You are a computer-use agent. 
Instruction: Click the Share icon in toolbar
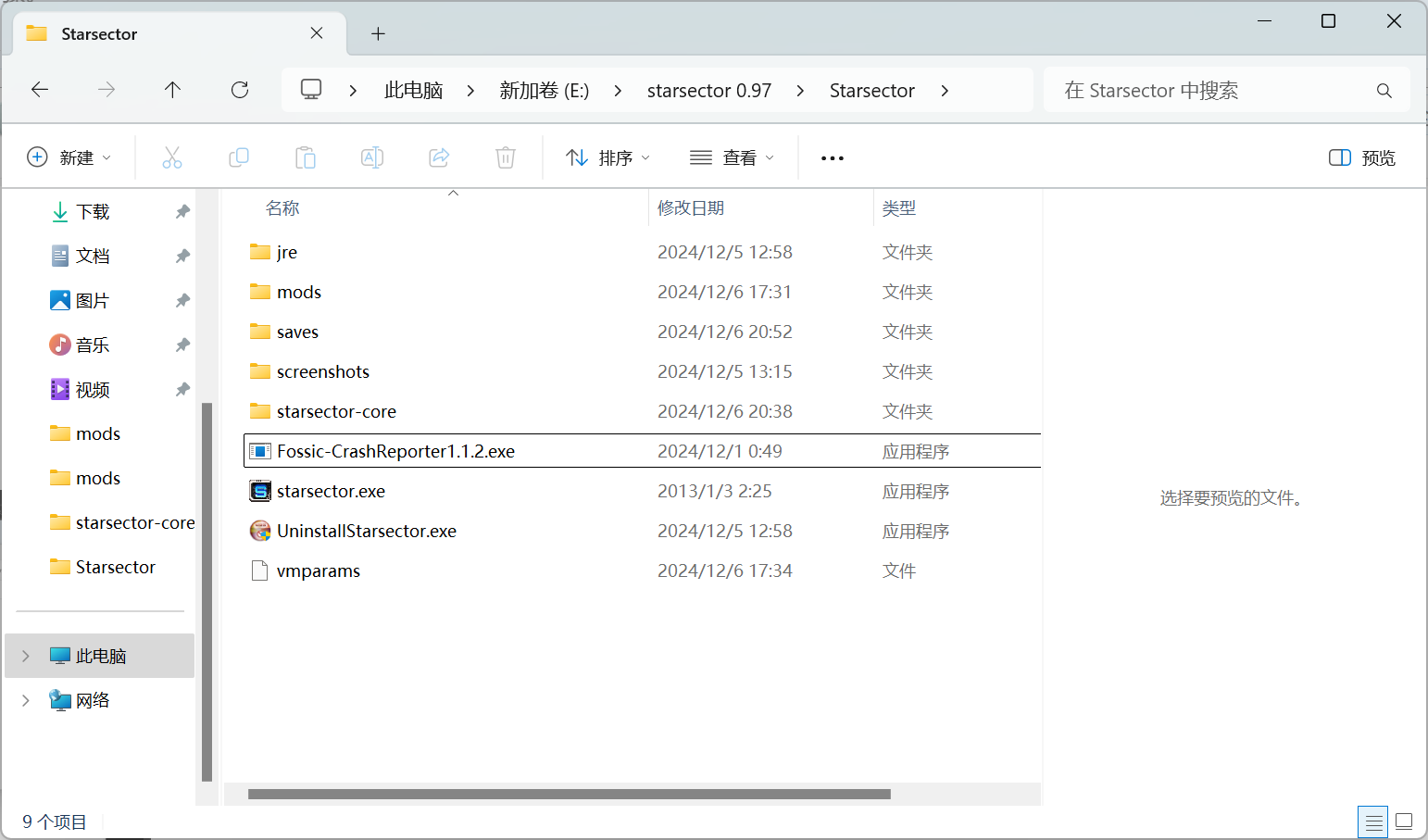(x=439, y=157)
